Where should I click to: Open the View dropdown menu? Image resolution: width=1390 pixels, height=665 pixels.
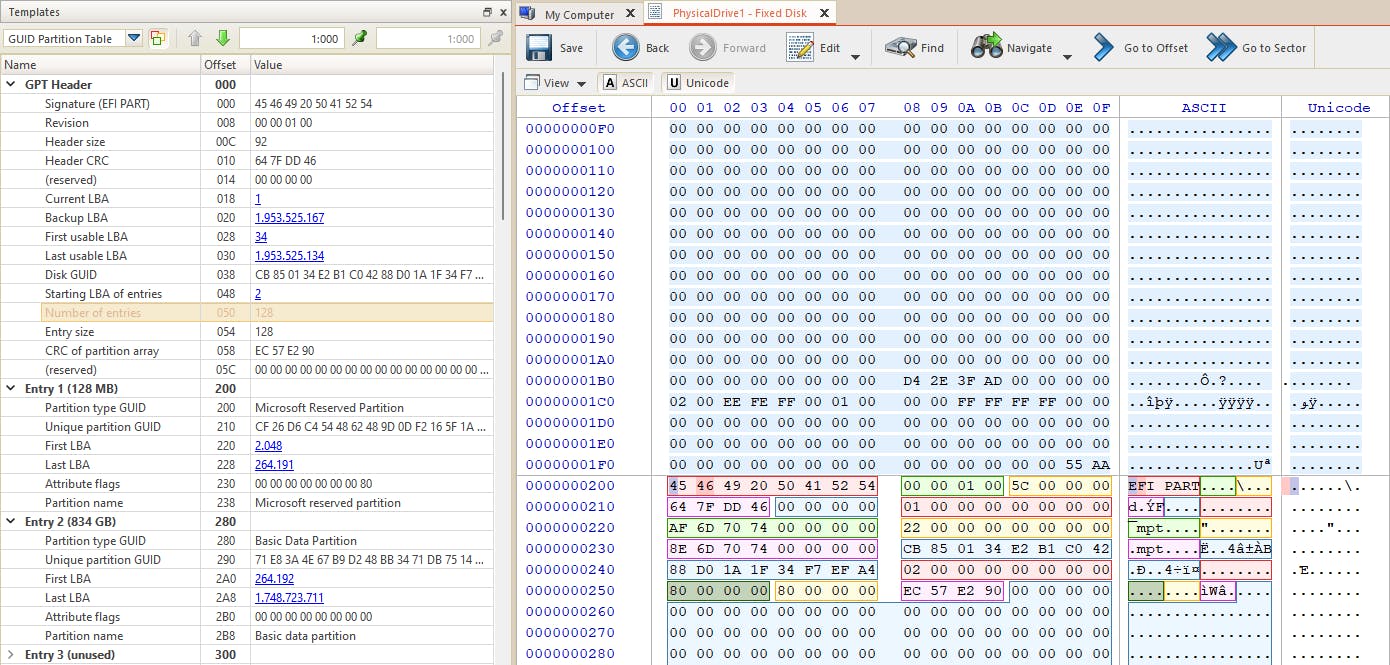point(556,83)
